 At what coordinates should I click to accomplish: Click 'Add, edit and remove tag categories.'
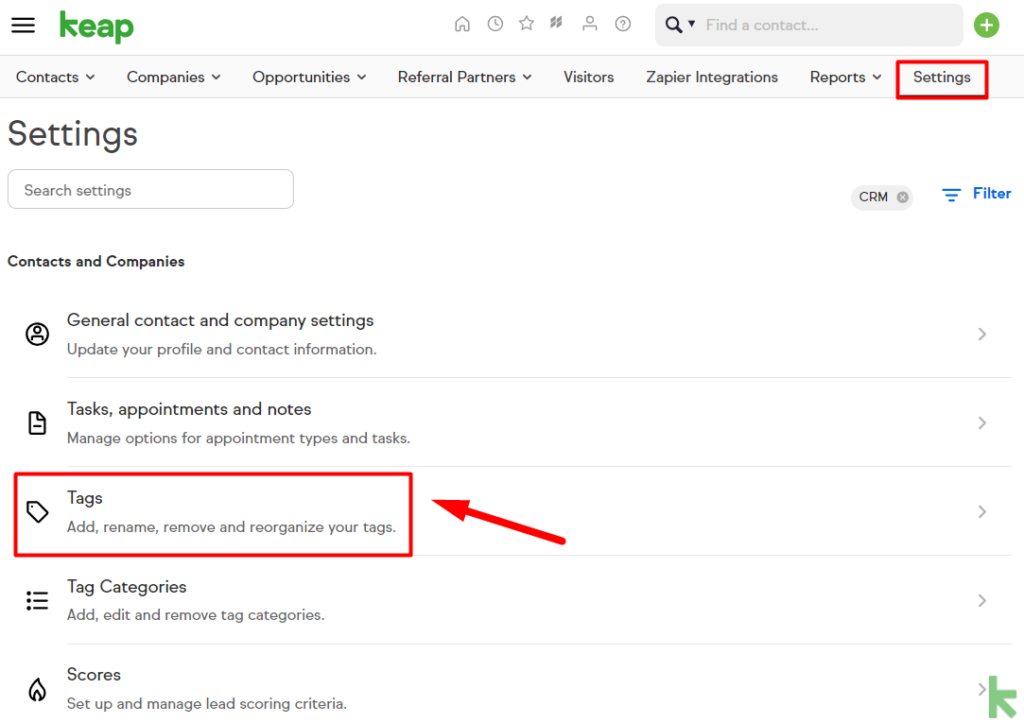pos(195,615)
